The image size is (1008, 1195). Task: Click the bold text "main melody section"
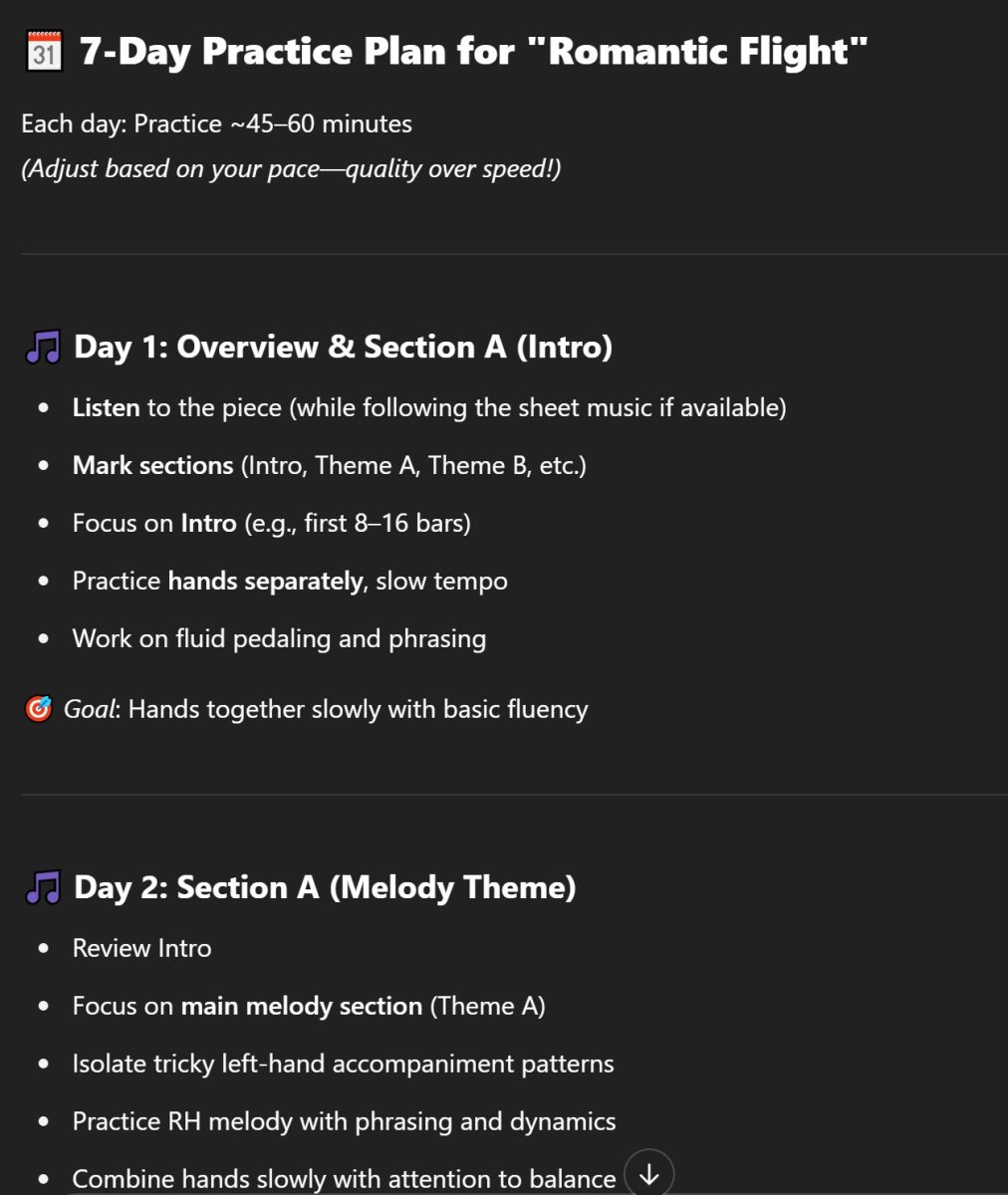tap(301, 1006)
